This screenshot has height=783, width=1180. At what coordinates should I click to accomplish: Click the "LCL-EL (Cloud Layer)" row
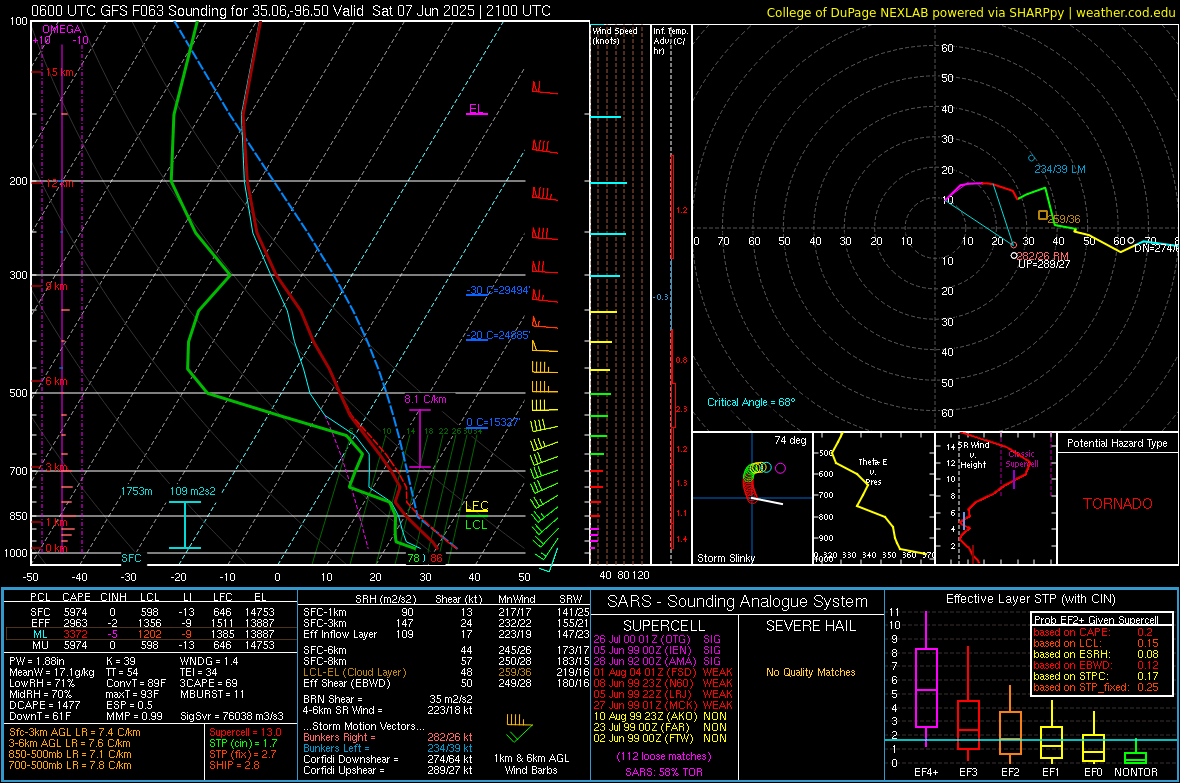(x=446, y=672)
